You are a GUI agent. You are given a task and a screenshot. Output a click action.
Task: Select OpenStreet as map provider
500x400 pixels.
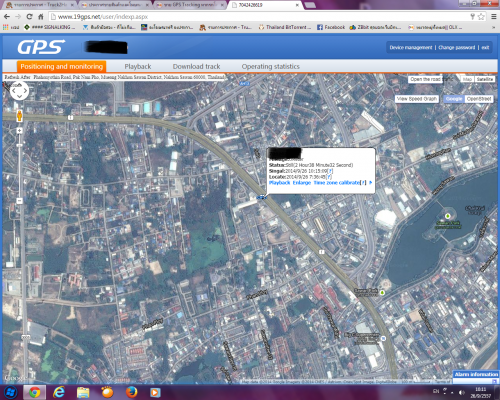pos(479,99)
